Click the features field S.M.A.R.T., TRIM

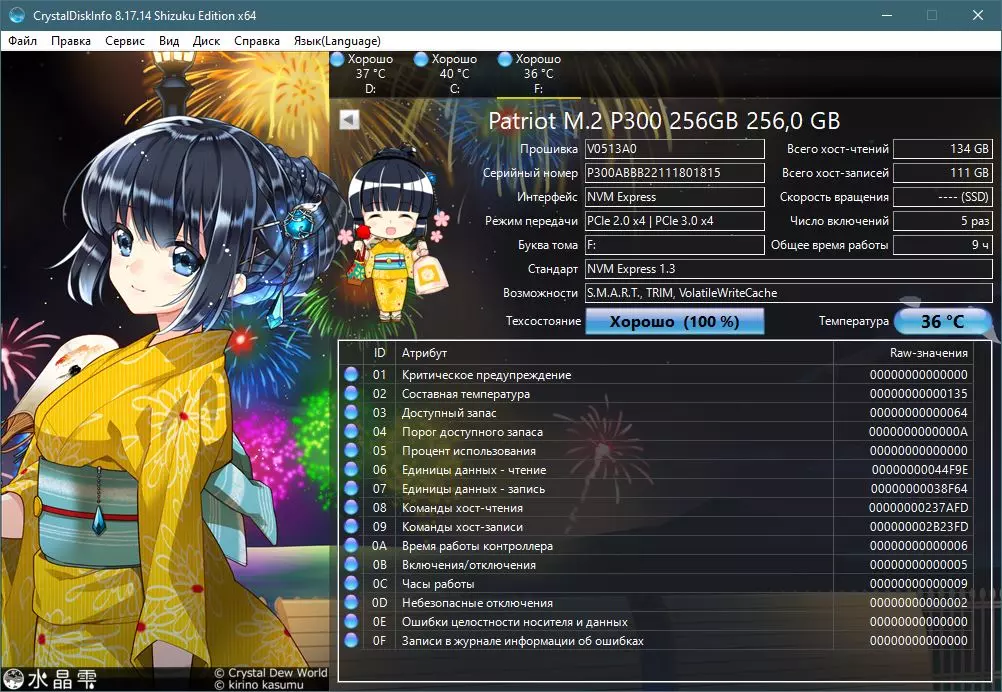pyautogui.click(x=789, y=293)
